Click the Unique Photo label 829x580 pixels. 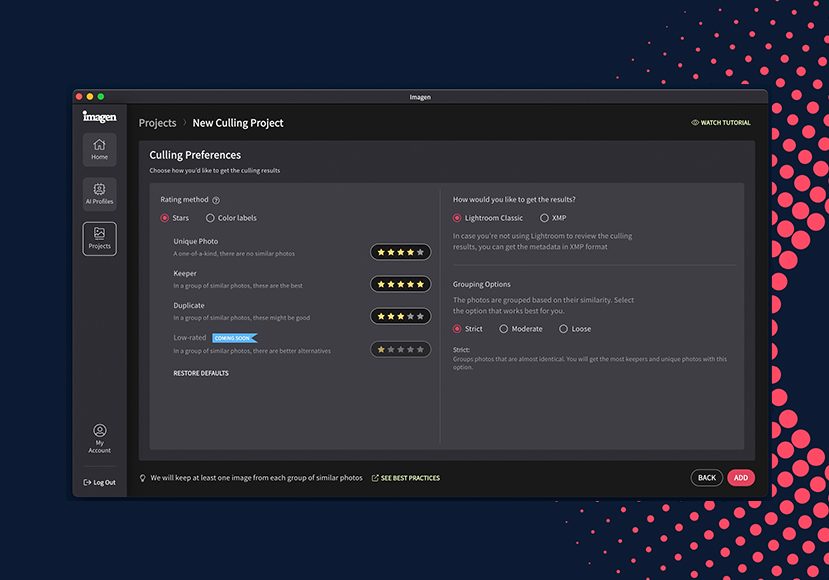(196, 241)
